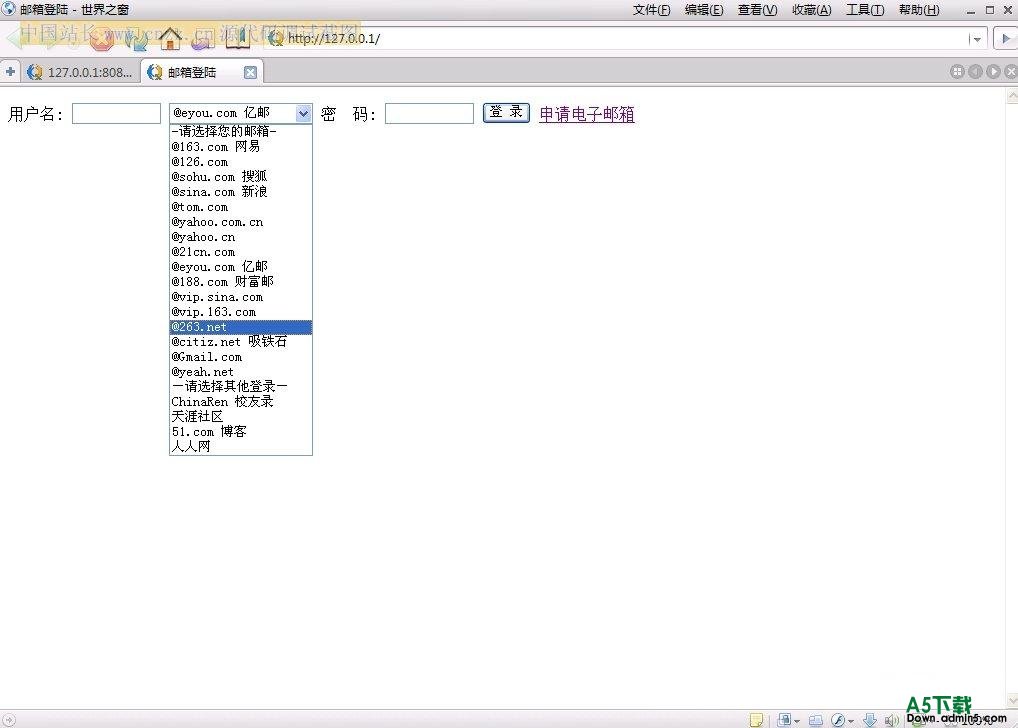This screenshot has width=1018, height=728.
Task: Open the tab grid overview icon
Action: coord(957,71)
